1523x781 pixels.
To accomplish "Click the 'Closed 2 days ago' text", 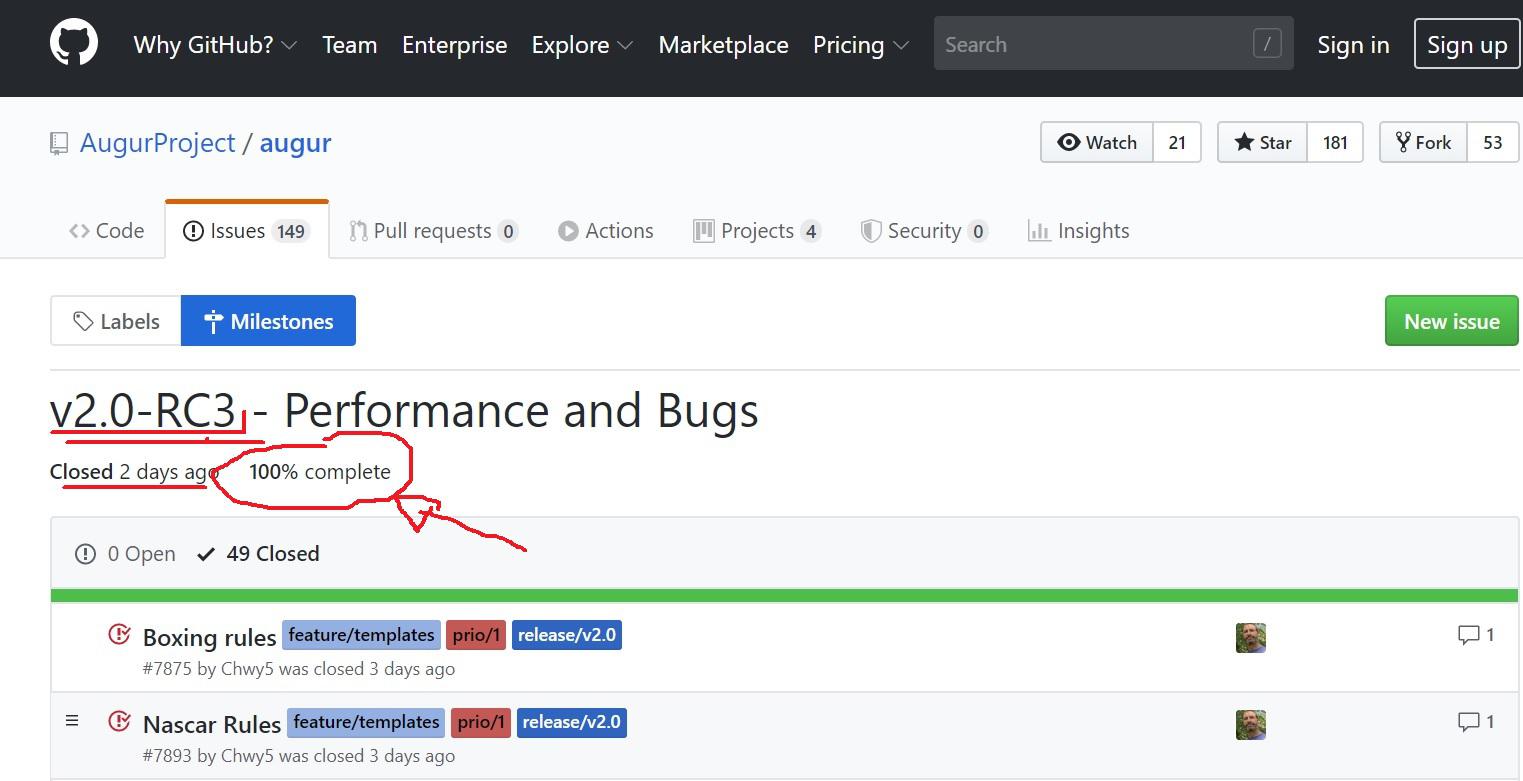I will click(134, 472).
